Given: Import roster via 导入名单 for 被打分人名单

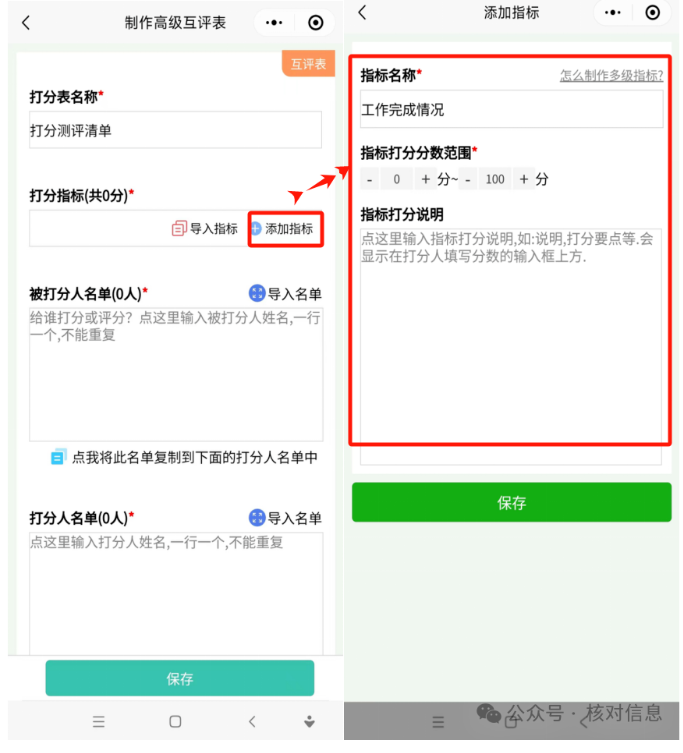Looking at the screenshot, I should [x=285, y=293].
